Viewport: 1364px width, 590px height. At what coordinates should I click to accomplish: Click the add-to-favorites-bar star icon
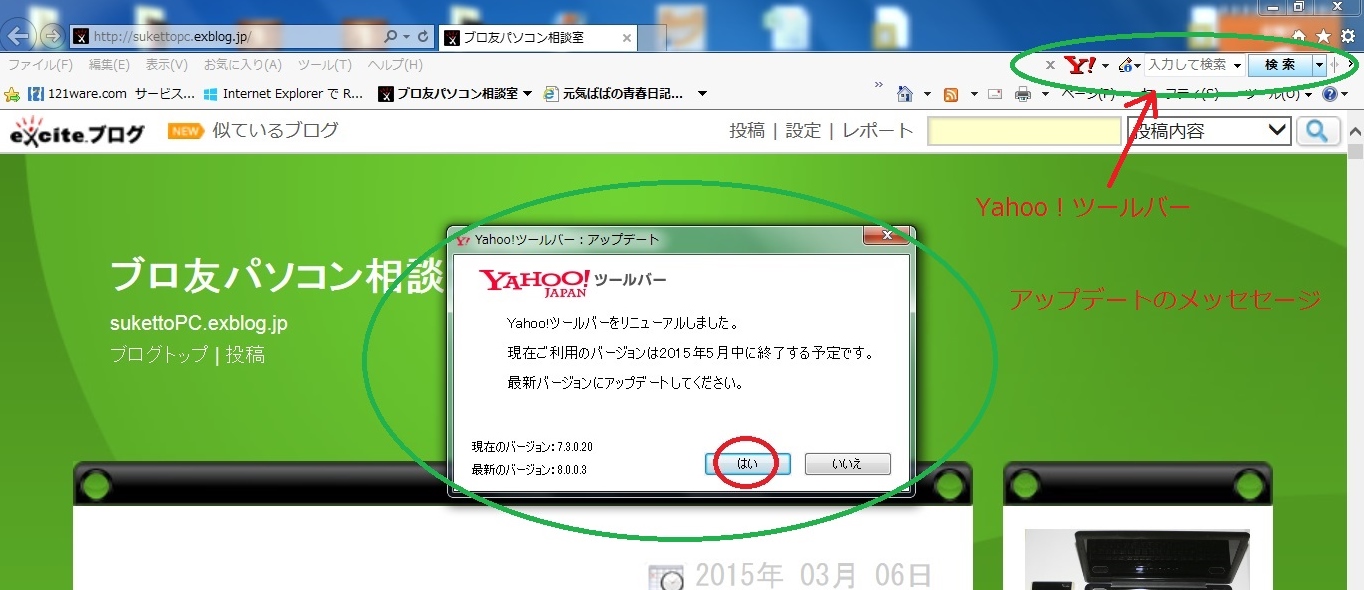click(x=12, y=94)
